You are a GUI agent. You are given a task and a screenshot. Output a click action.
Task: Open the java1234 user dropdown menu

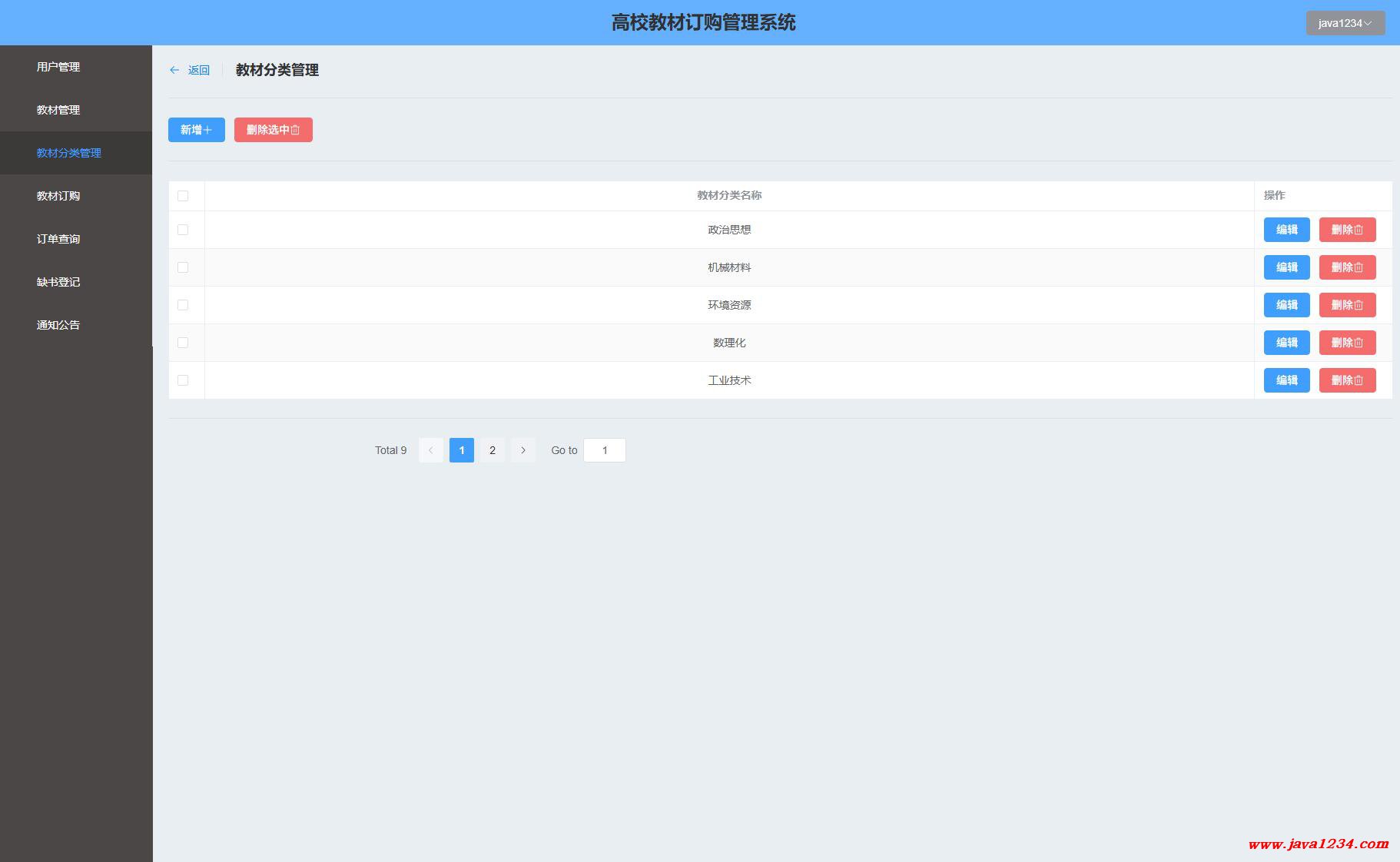pyautogui.click(x=1345, y=23)
